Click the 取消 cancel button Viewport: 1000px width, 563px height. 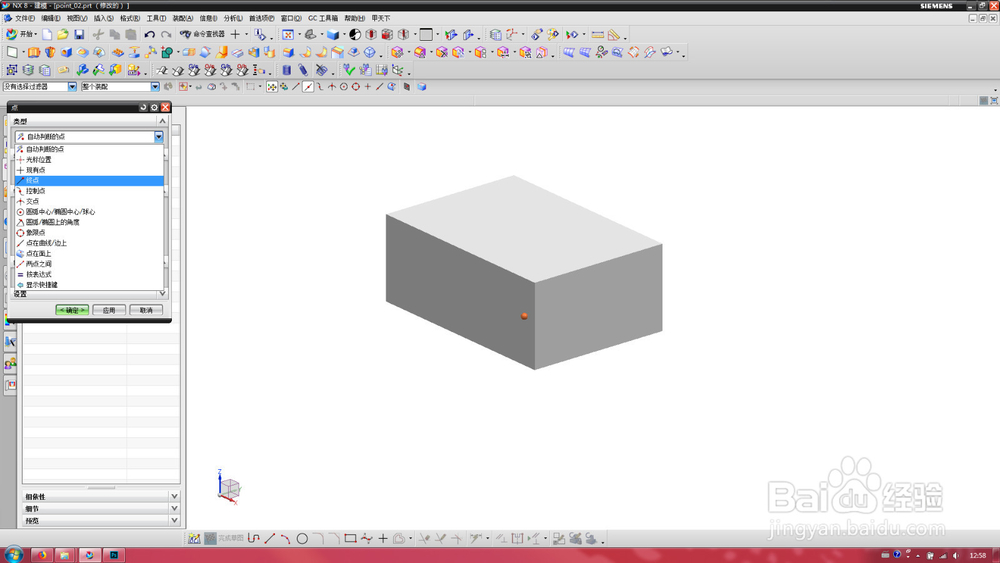click(146, 310)
